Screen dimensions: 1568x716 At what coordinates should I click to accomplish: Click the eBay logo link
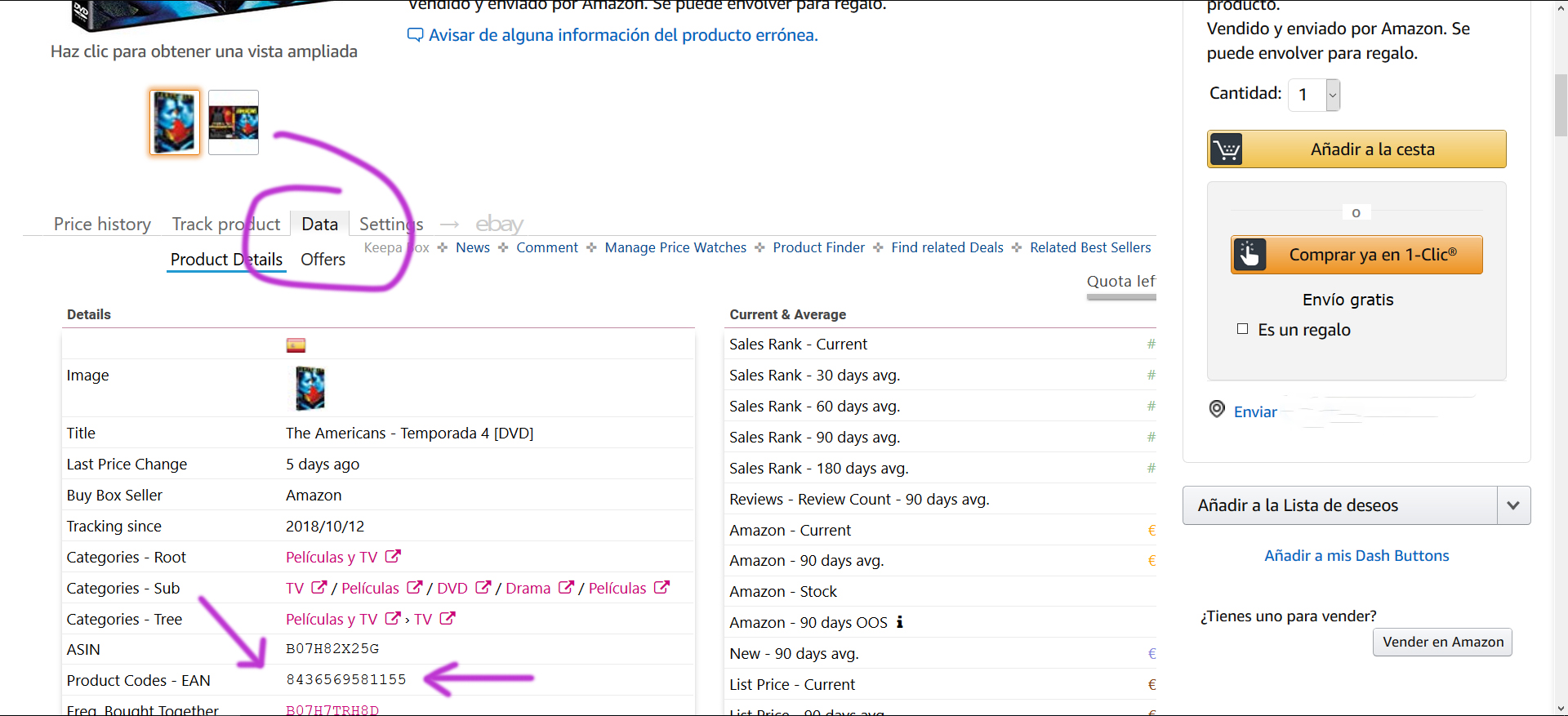pyautogui.click(x=499, y=224)
